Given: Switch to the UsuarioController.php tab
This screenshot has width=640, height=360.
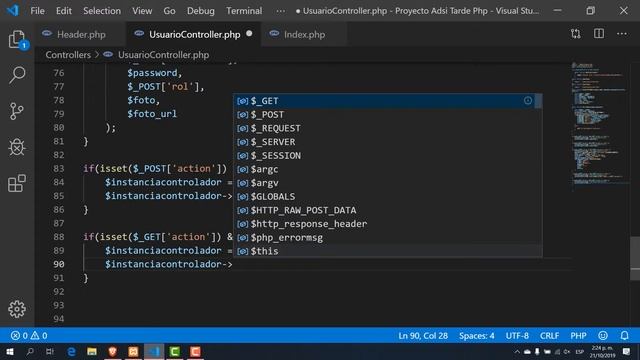Looking at the screenshot, I should pyautogui.click(x=193, y=34).
